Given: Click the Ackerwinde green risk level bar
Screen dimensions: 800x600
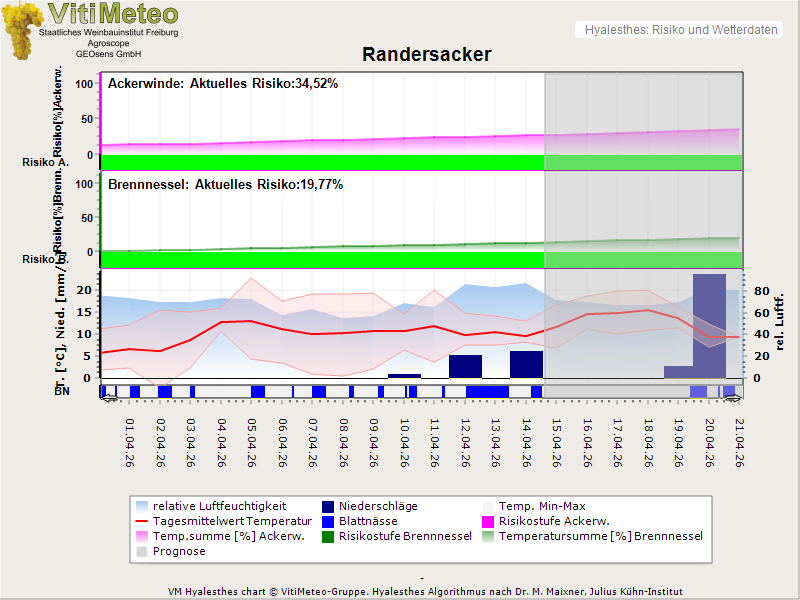Looking at the screenshot, I should click(320, 162).
